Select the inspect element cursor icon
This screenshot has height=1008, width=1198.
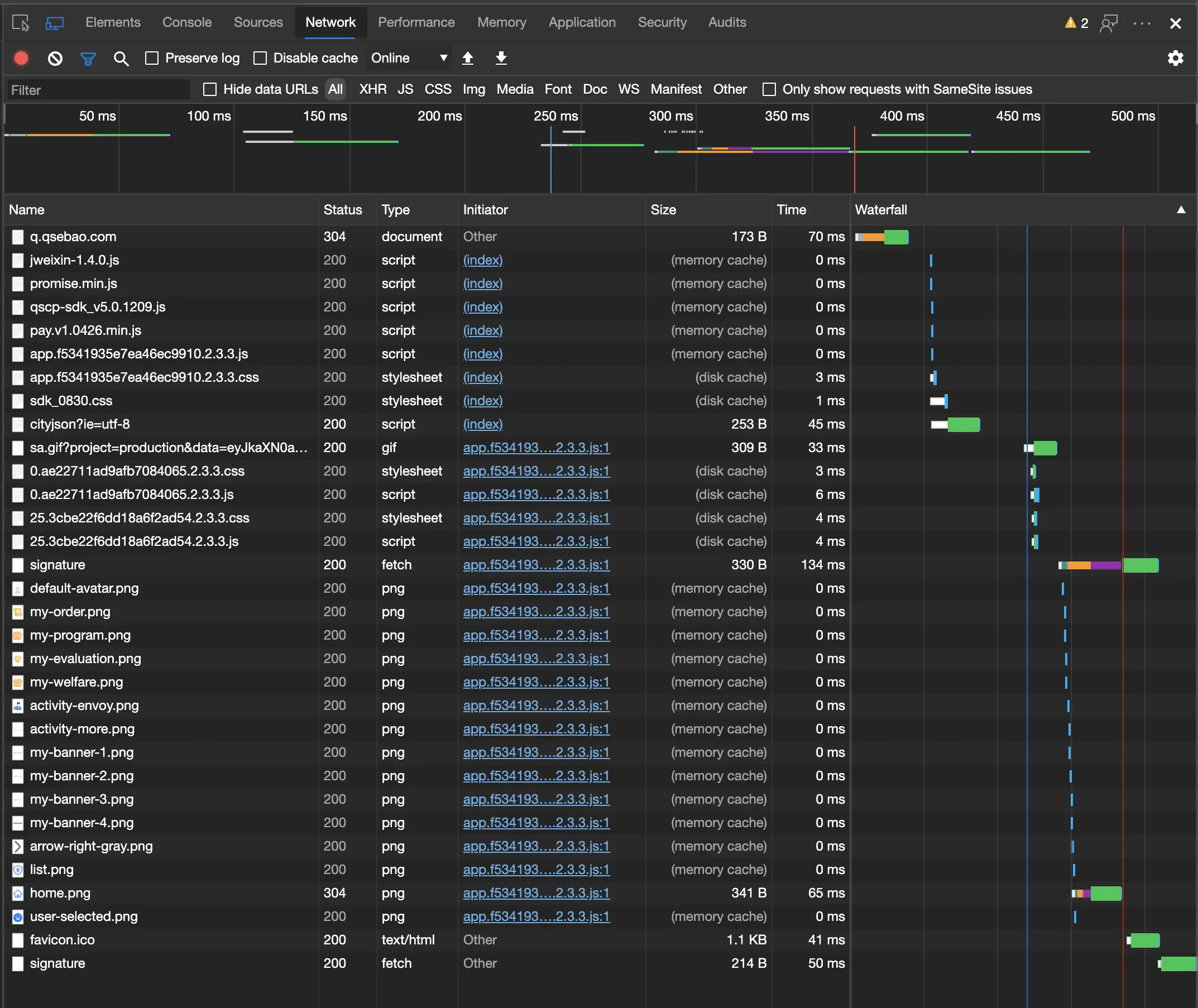(x=21, y=23)
